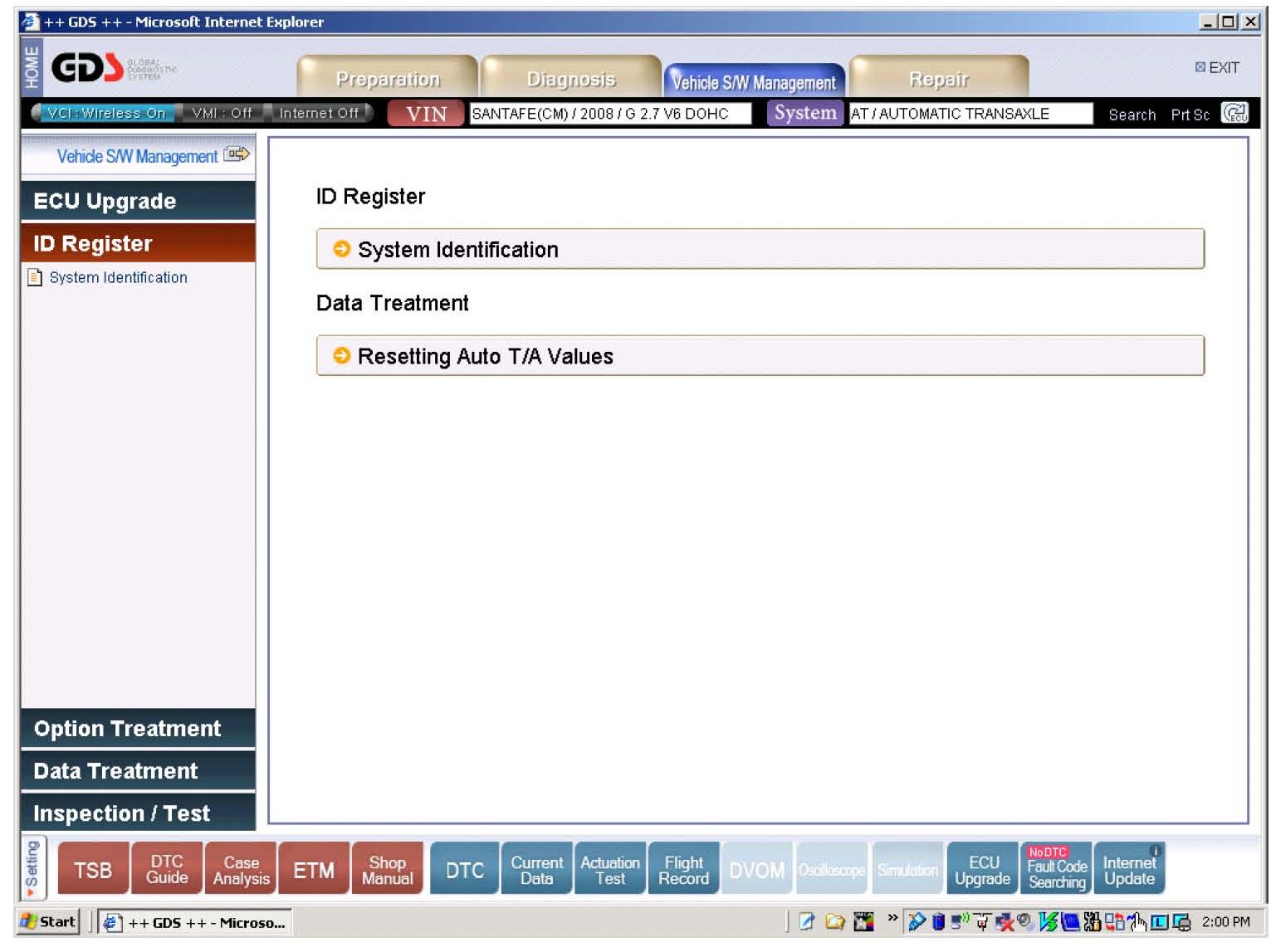Click Resetting Auto T/A Values button

pyautogui.click(x=760, y=356)
